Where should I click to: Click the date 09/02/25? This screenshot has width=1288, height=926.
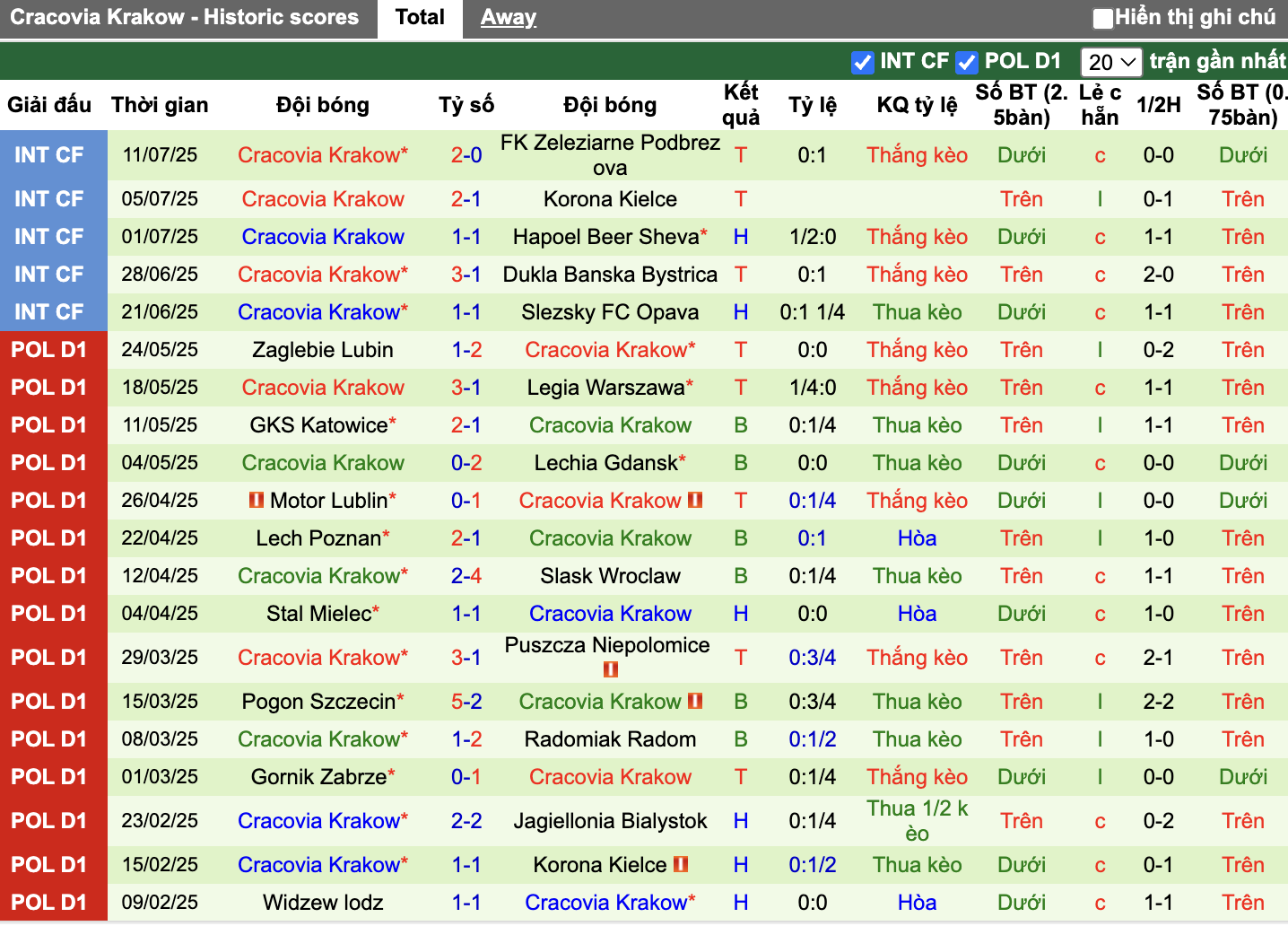[160, 903]
